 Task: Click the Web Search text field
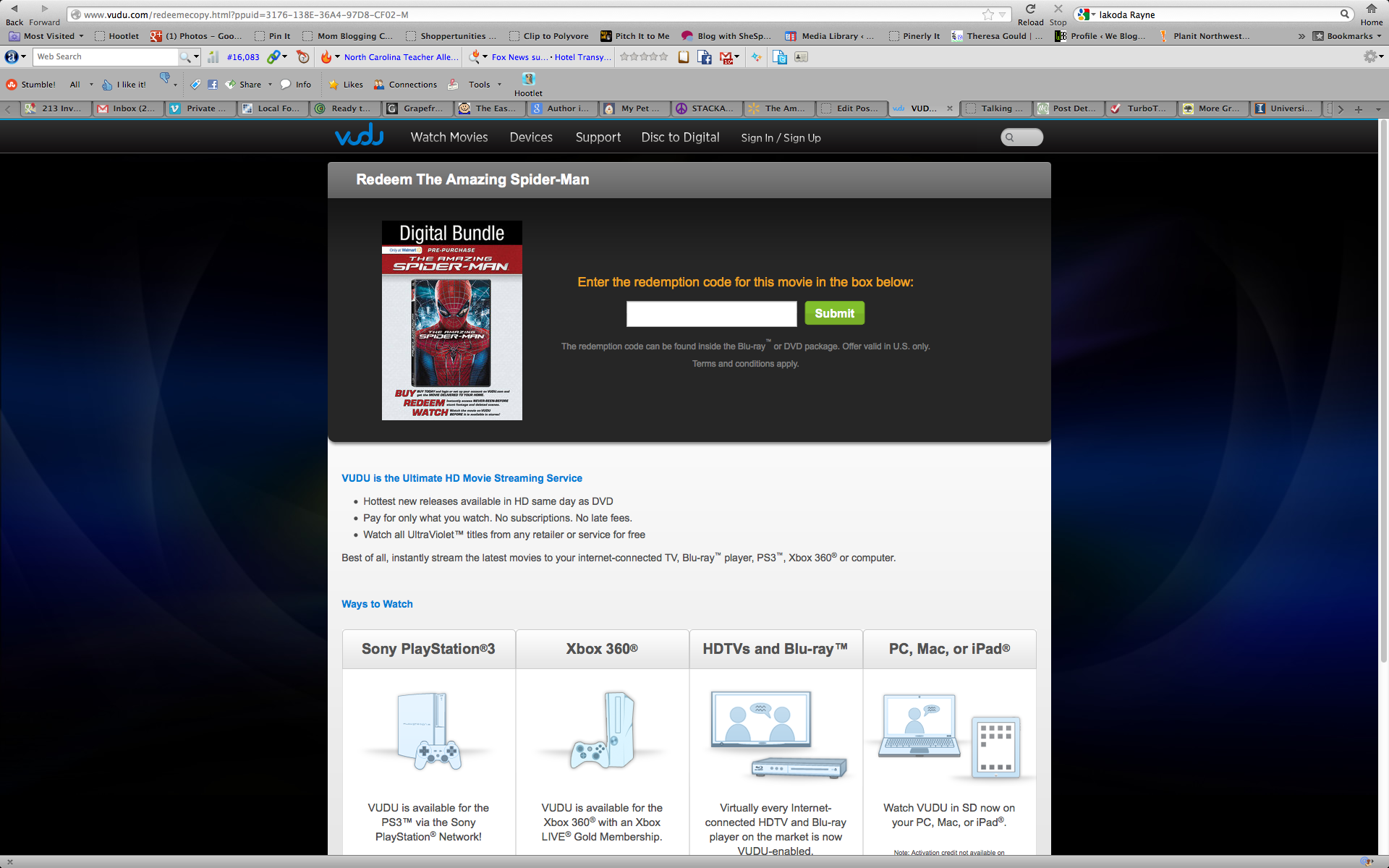click(106, 56)
